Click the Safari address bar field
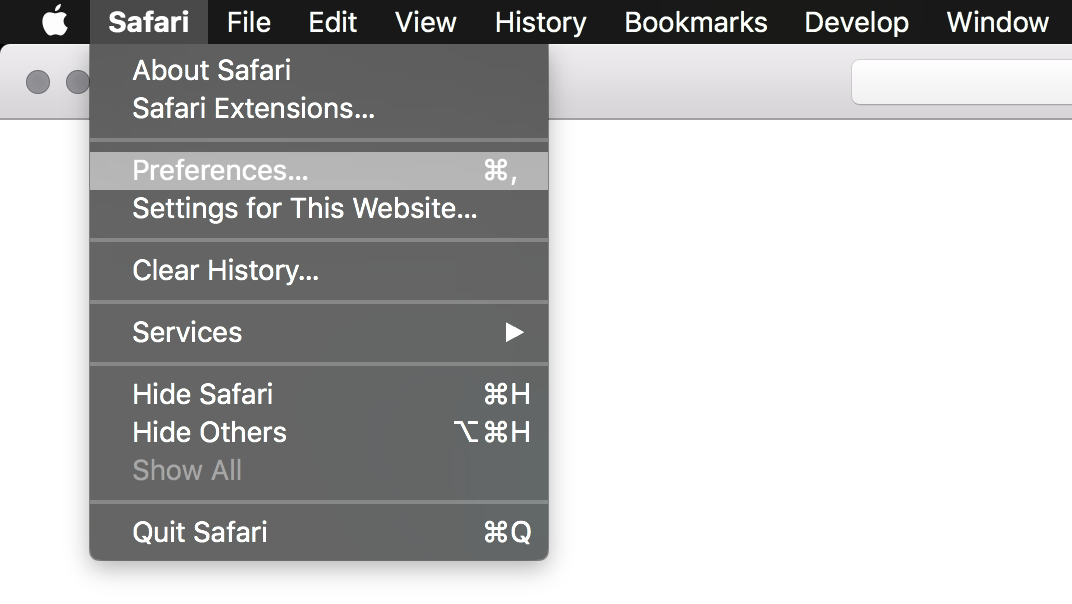 point(961,82)
